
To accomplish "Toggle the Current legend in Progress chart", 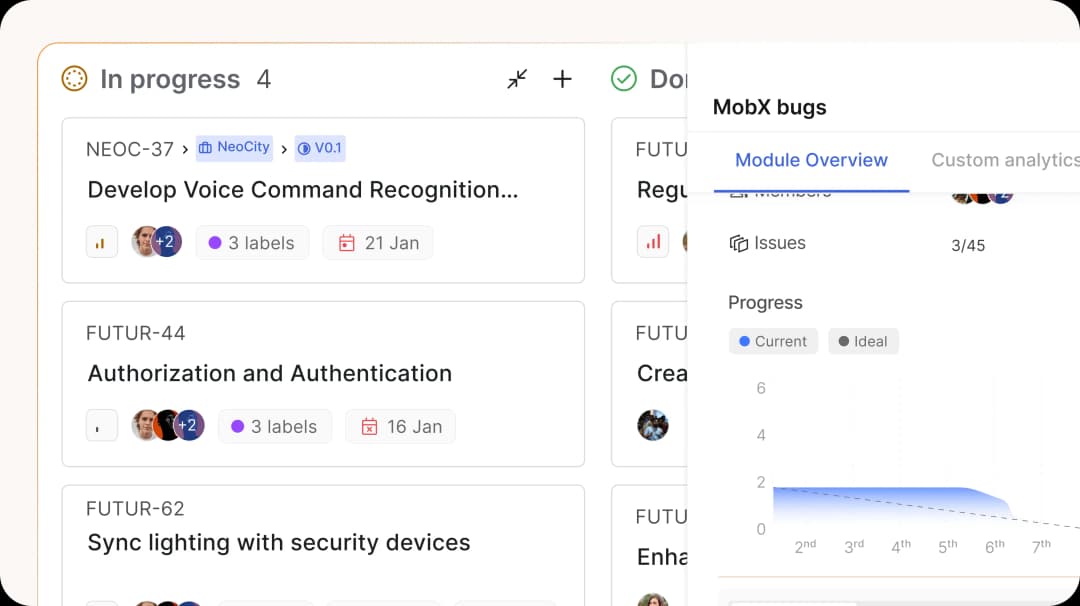I will [x=773, y=341].
